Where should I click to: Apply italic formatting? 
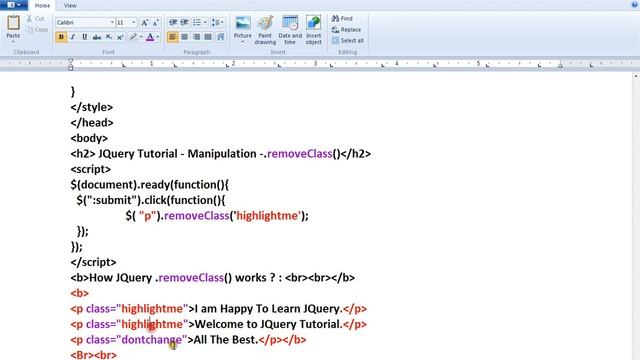click(73, 37)
